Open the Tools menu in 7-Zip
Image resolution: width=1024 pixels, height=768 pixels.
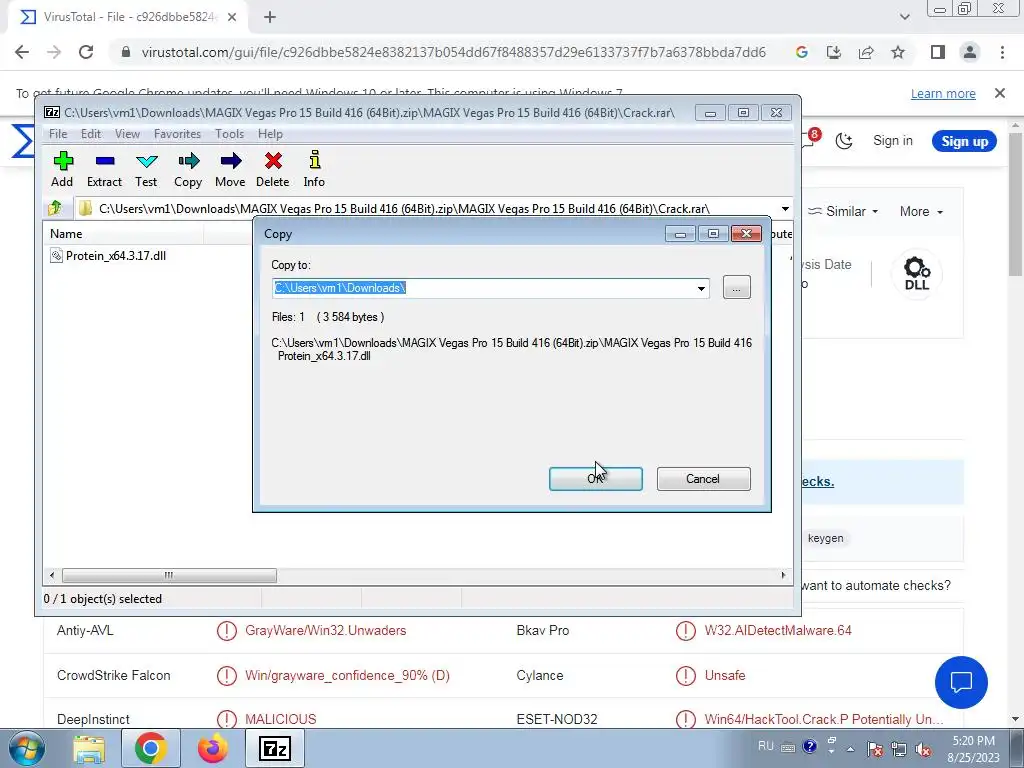[x=229, y=134]
